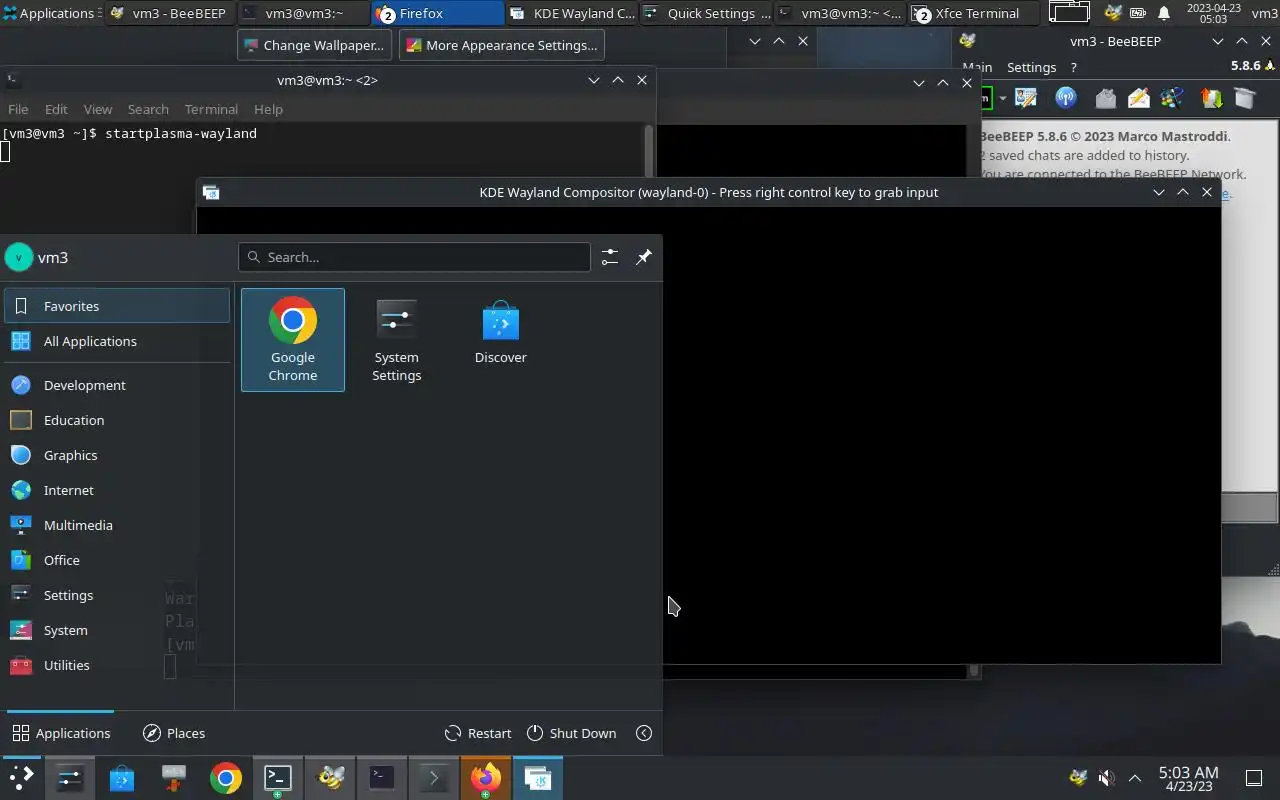
Task: Open Discover store from Plasma taskbar
Action: point(121,778)
